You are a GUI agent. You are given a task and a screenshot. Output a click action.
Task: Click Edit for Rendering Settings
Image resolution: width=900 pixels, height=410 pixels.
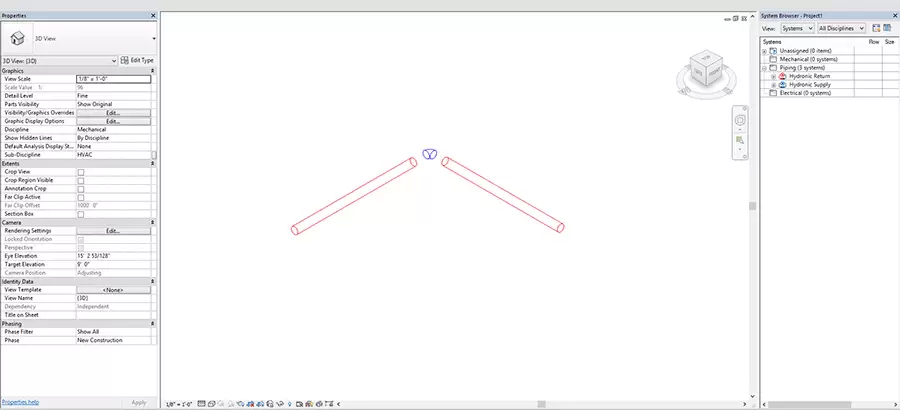tap(114, 231)
